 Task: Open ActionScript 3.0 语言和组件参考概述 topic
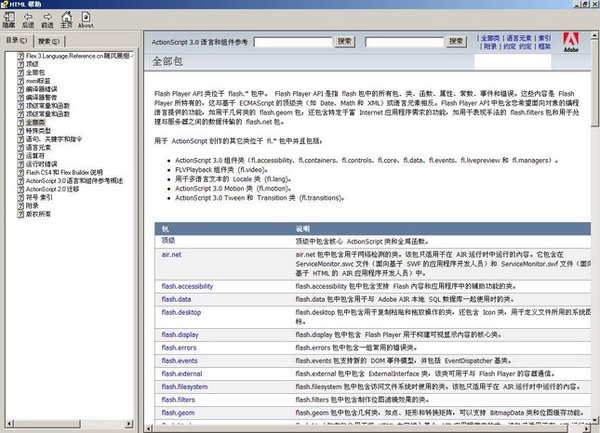75,181
